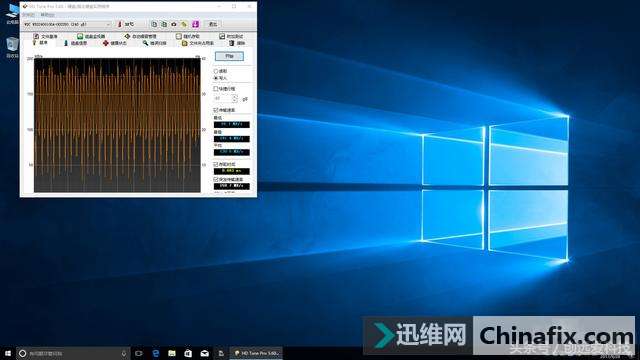
Task: Toggle the Access time checkbox
Action: (216, 164)
